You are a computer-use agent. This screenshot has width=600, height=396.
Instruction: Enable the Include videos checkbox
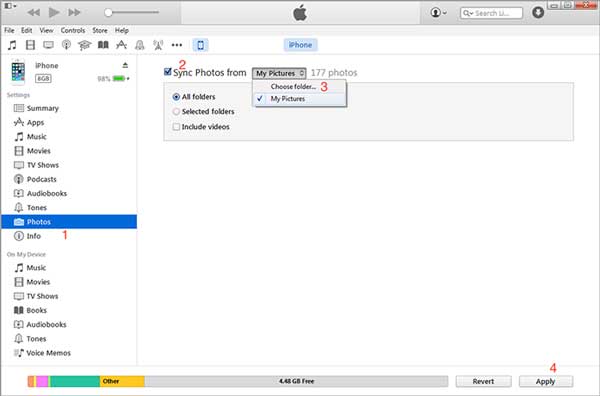click(176, 127)
